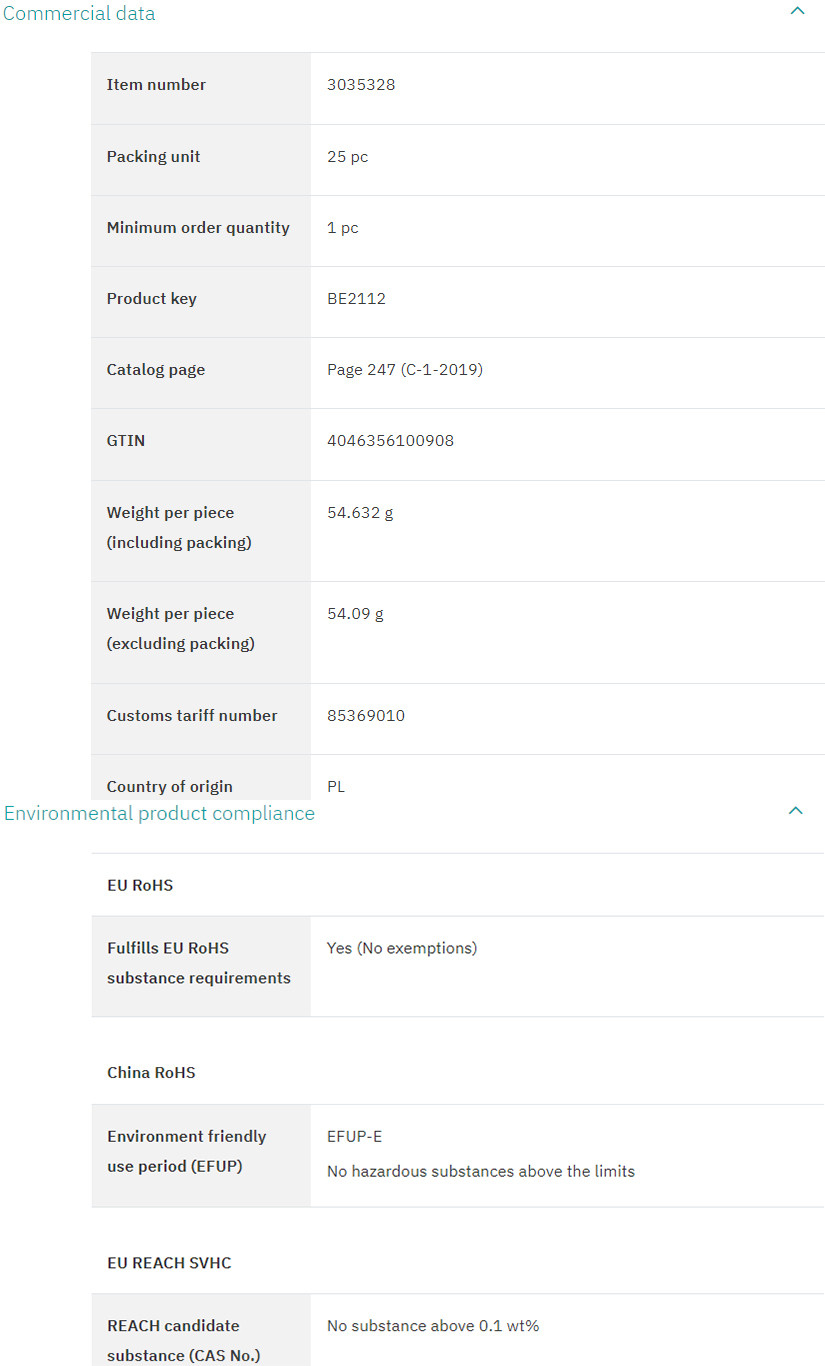Image resolution: width=825 pixels, height=1366 pixels.
Task: Collapse the Environmental product compliance chevron
Action: (x=796, y=810)
